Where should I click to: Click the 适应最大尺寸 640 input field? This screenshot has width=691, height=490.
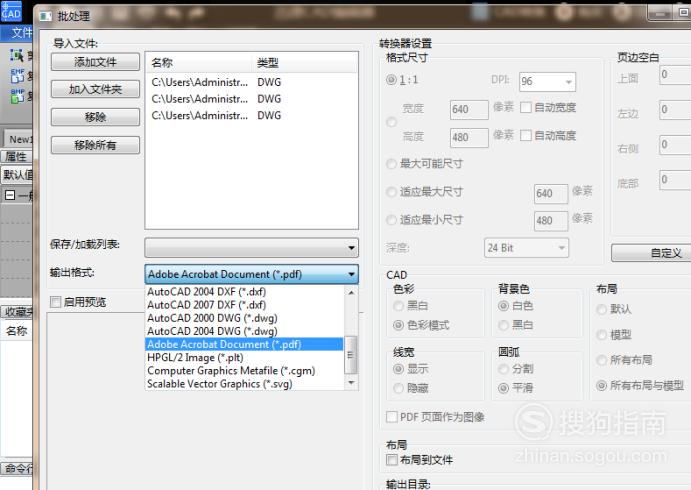pyautogui.click(x=551, y=193)
